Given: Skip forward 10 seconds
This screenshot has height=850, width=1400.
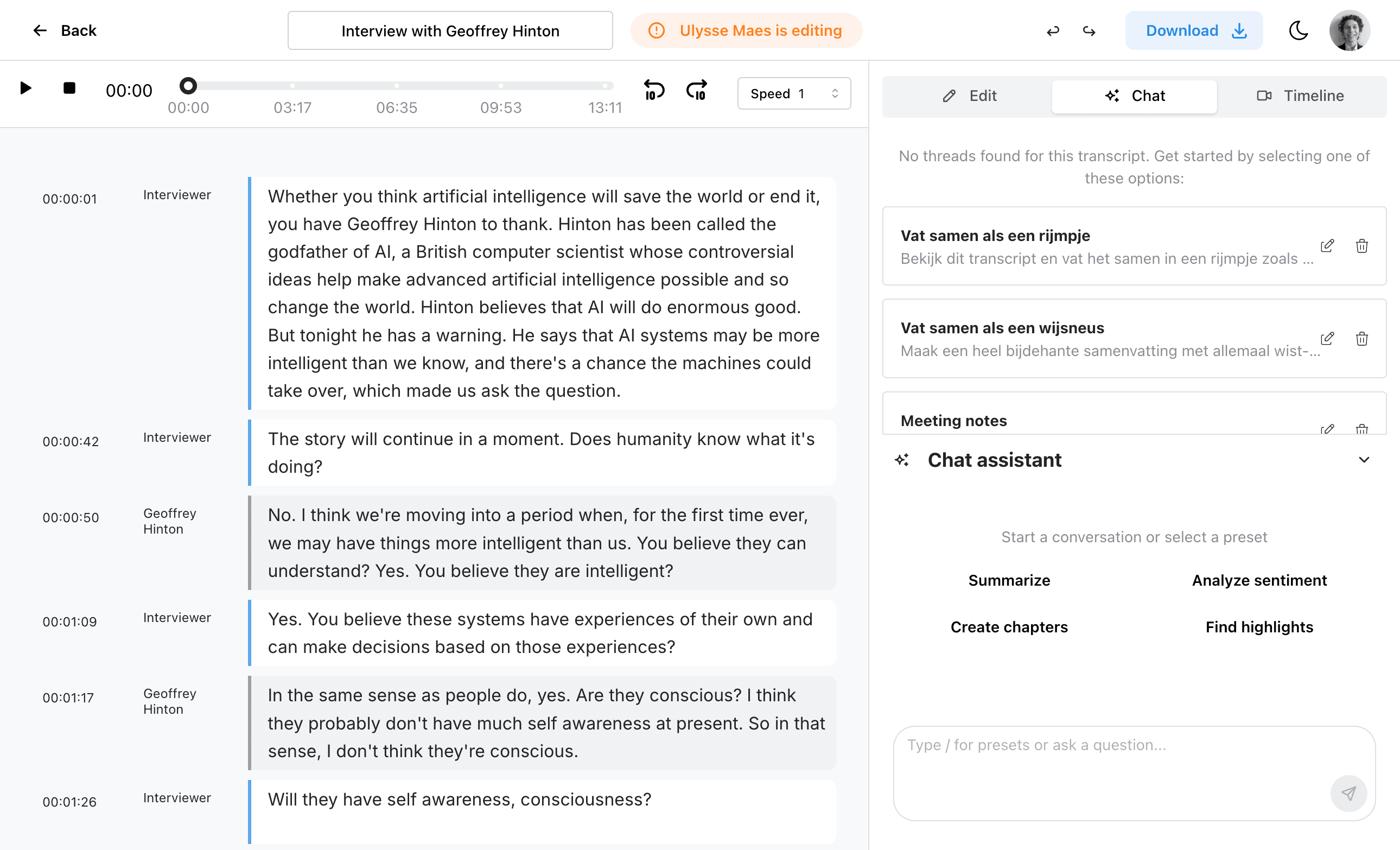Looking at the screenshot, I should 697,91.
